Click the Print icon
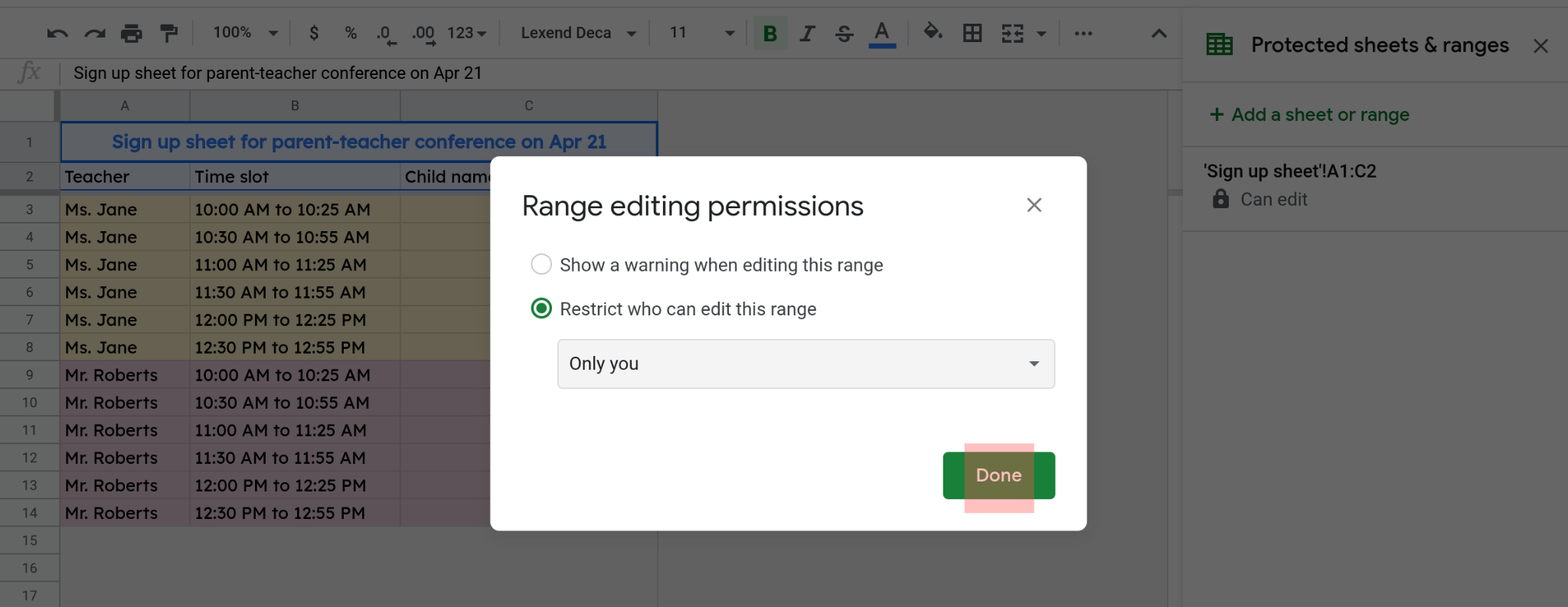This screenshot has width=1568, height=607. [132, 33]
